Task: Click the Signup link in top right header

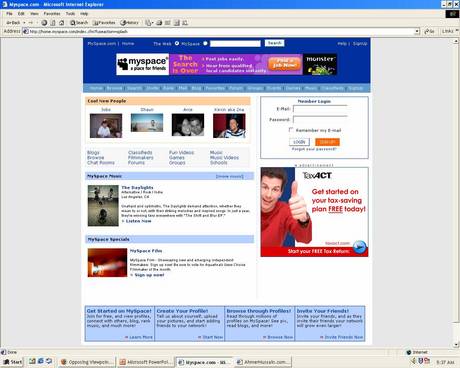Action: point(360,44)
